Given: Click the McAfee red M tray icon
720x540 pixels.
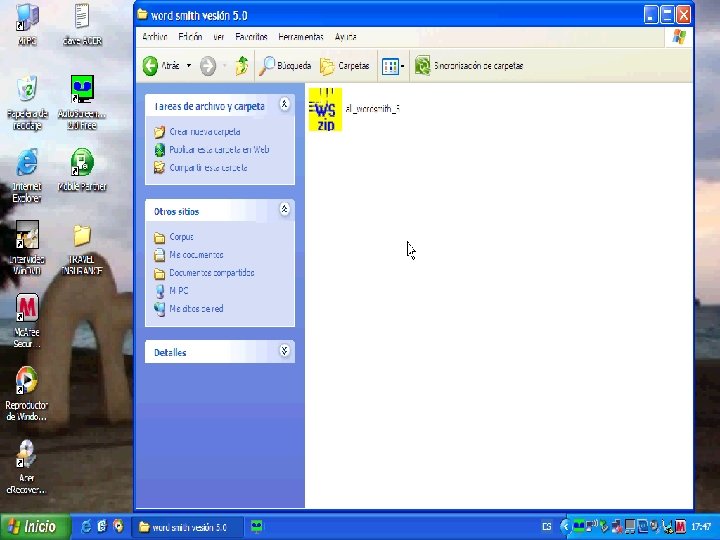Looking at the screenshot, I should pyautogui.click(x=681, y=526).
